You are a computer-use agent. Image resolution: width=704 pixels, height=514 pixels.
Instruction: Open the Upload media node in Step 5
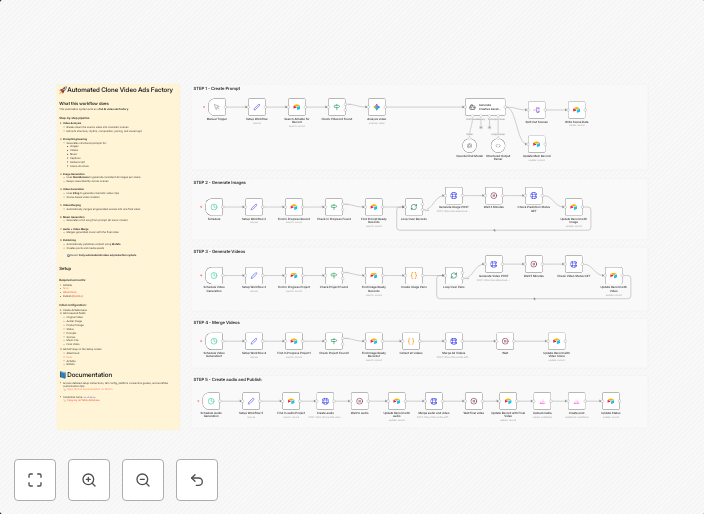(x=542, y=401)
